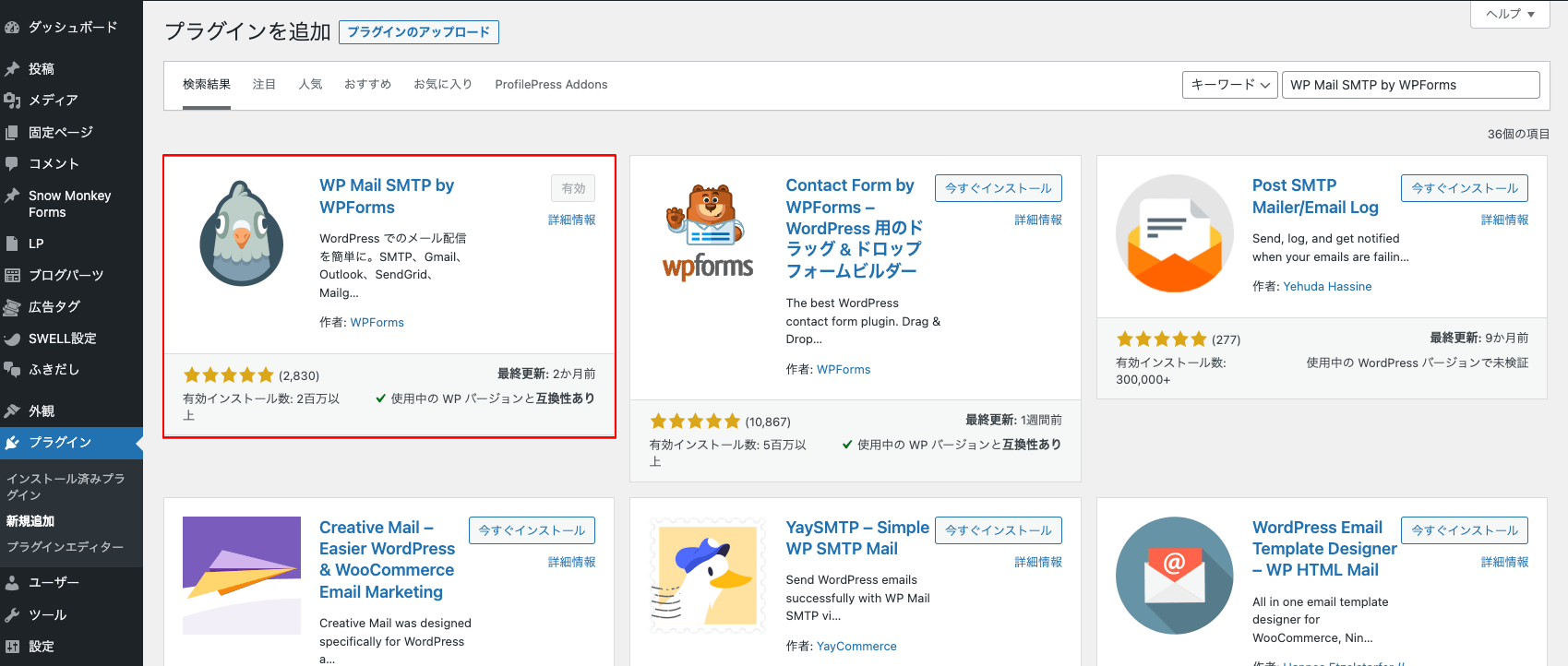Open 詳細情報 for Contact Form by WPForms
Viewport: 1568px width, 666px height.
tap(1038, 220)
